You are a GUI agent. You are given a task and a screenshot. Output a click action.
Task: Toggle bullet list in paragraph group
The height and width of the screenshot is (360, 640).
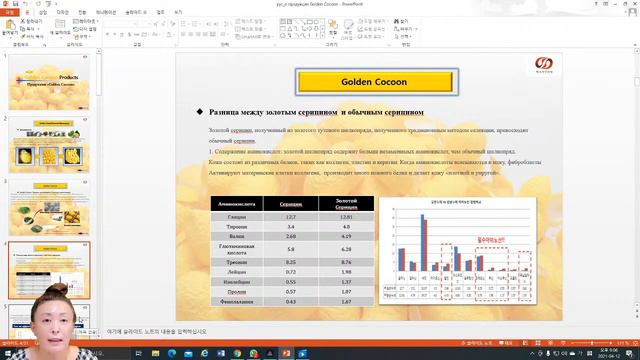point(184,24)
